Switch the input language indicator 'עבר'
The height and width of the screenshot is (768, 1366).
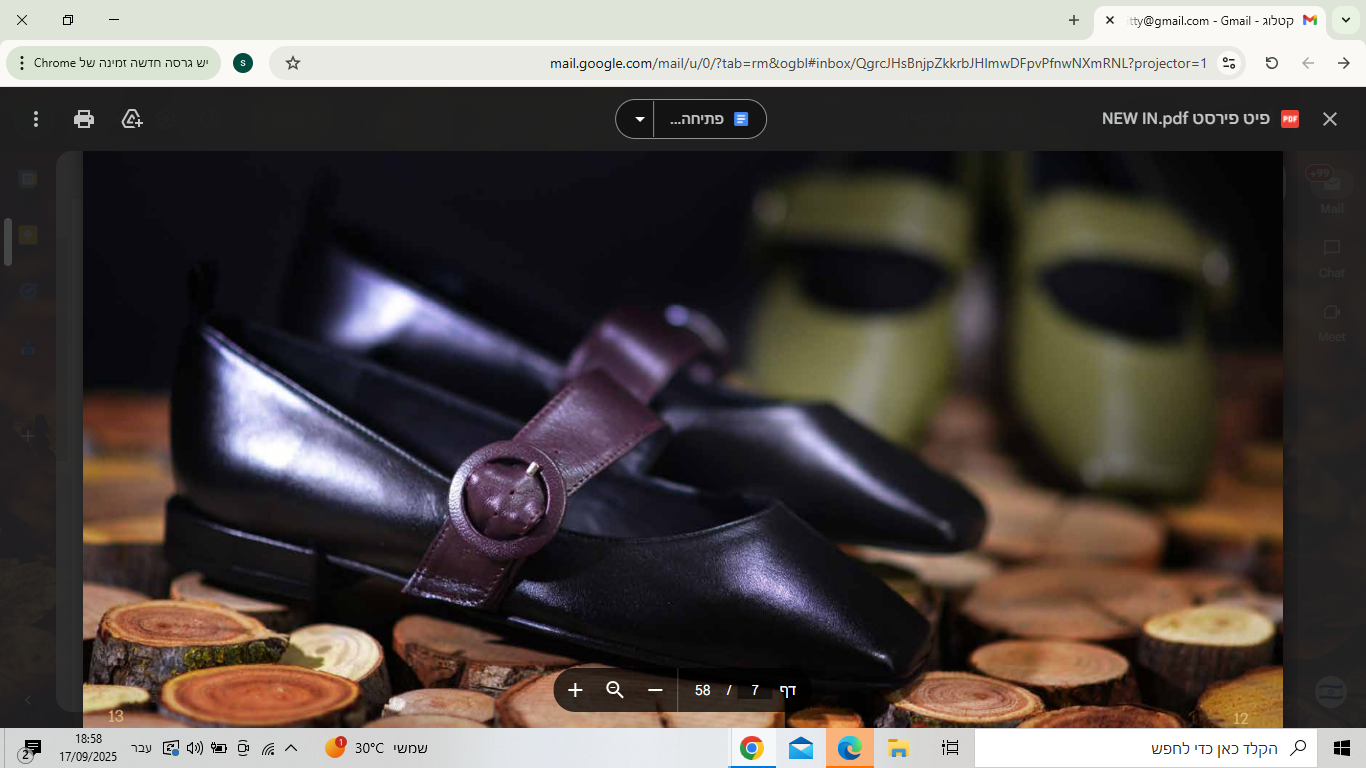pyautogui.click(x=142, y=748)
